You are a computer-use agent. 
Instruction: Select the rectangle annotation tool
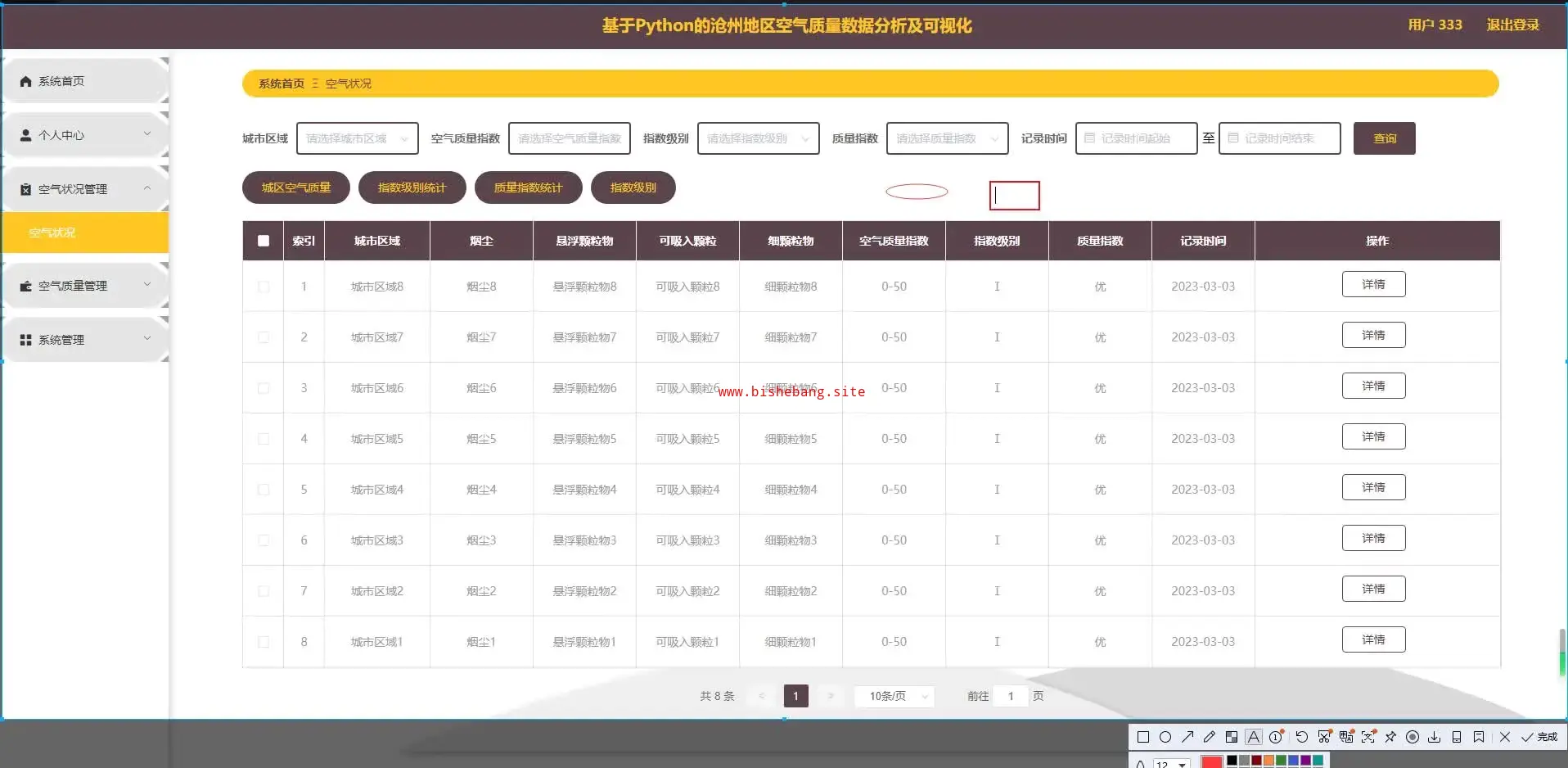pyautogui.click(x=1143, y=737)
